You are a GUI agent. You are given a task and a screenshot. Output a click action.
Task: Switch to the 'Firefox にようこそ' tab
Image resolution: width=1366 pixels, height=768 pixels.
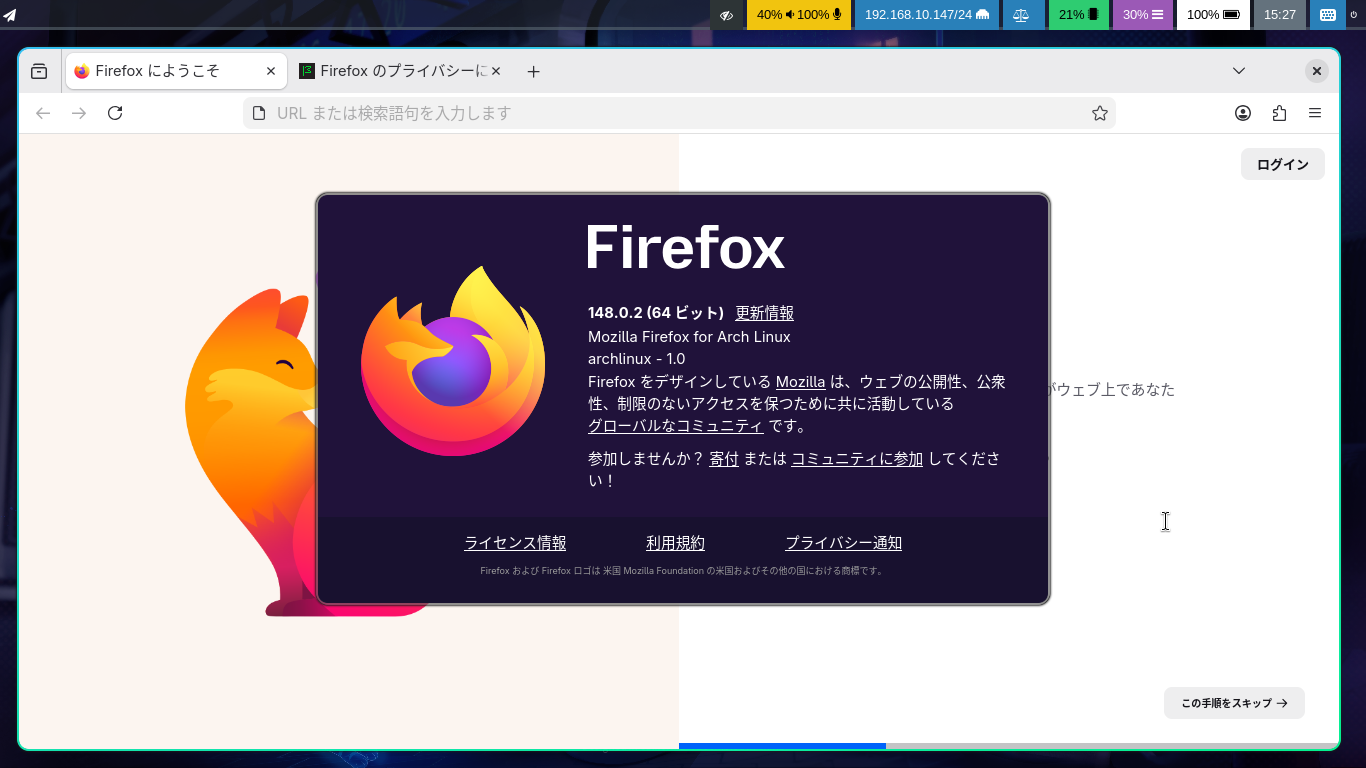click(176, 71)
